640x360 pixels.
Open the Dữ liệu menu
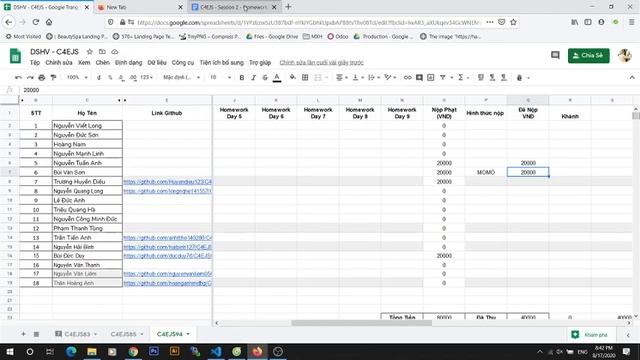(x=157, y=62)
